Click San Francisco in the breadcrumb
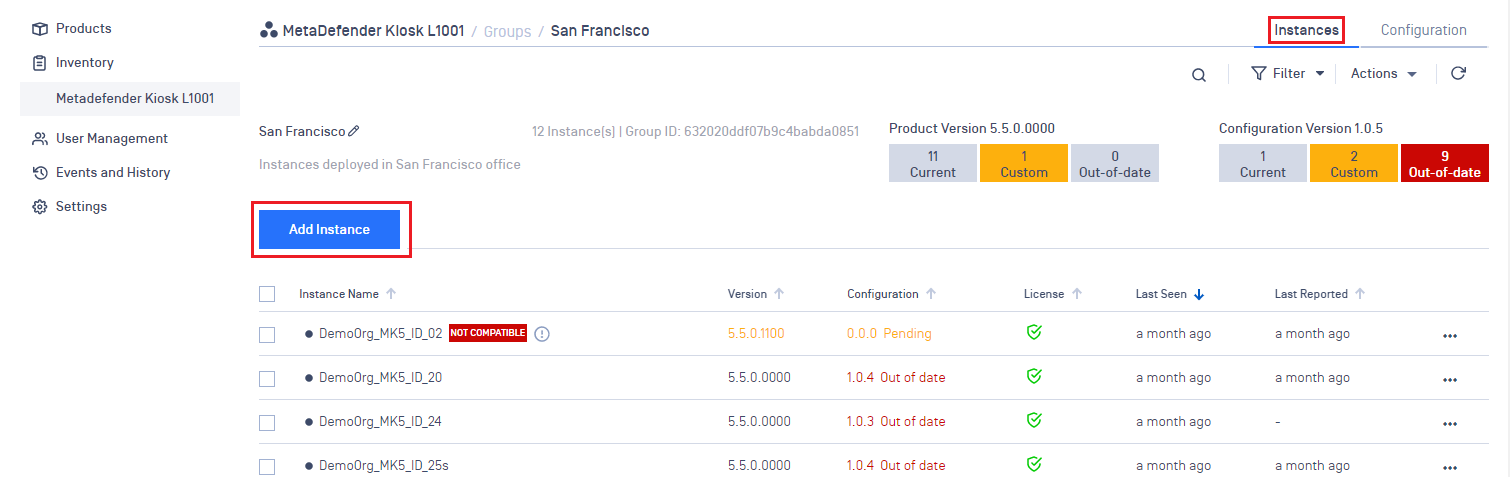Viewport: 1510px width, 477px height. point(600,31)
